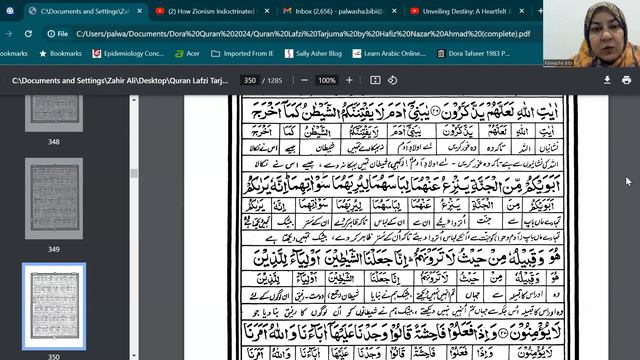Open a new browser tab
Screen dimensions: 640x360
pyautogui.click(x=540, y=11)
